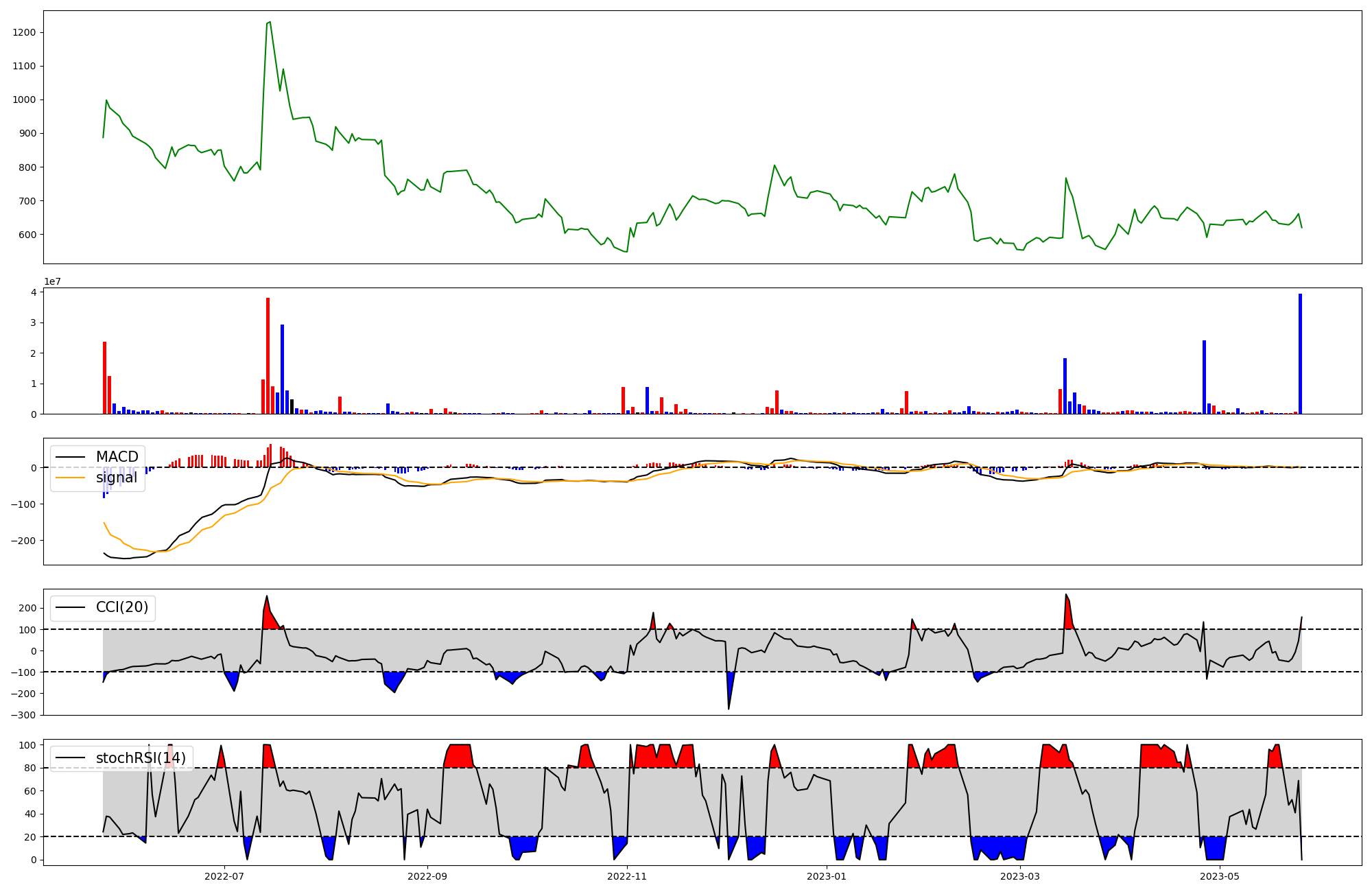1372x892 pixels.
Task: Click the MACD legend entry
Action: [117, 457]
